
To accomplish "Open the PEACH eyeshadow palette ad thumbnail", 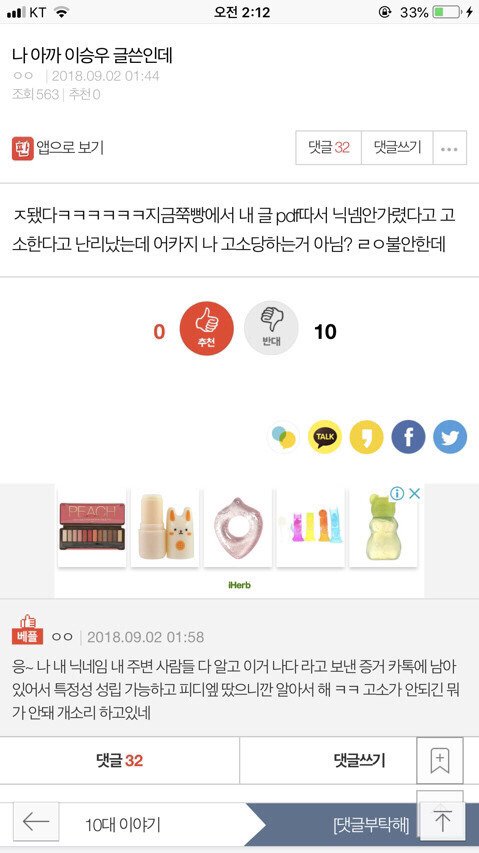I will coord(92,527).
